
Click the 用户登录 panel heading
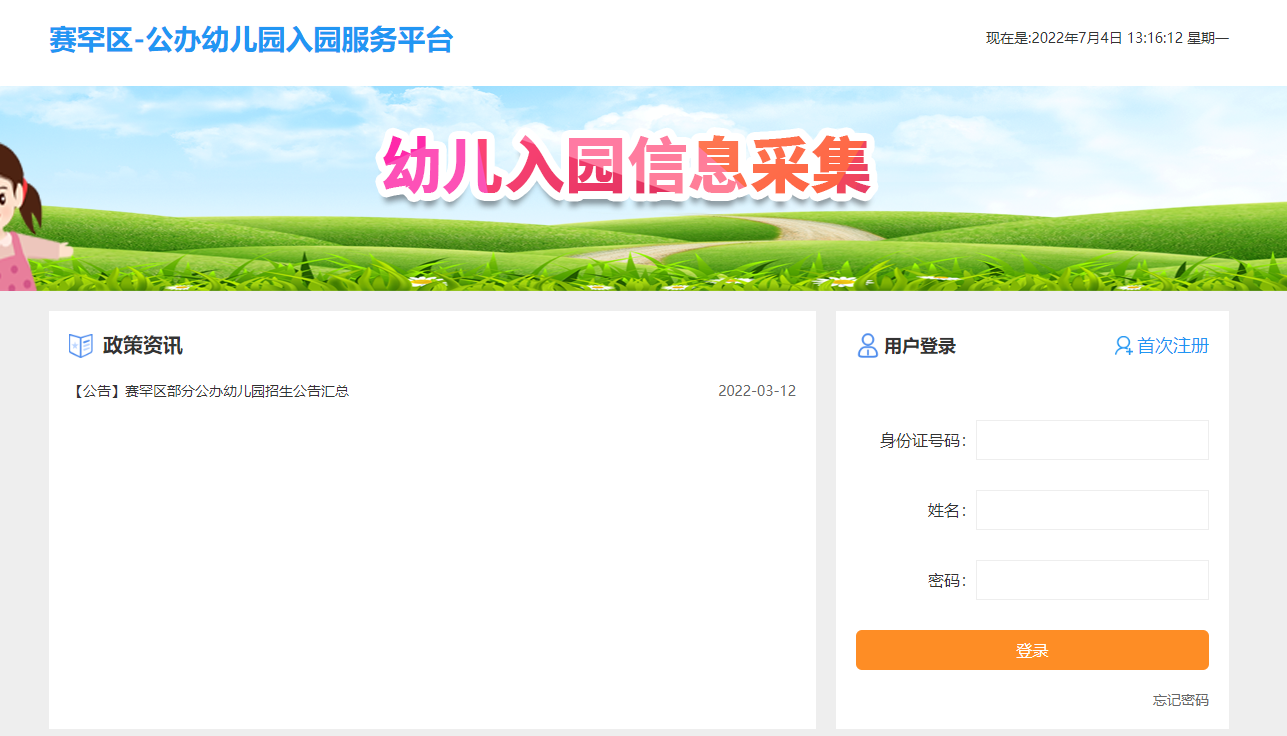click(x=920, y=346)
